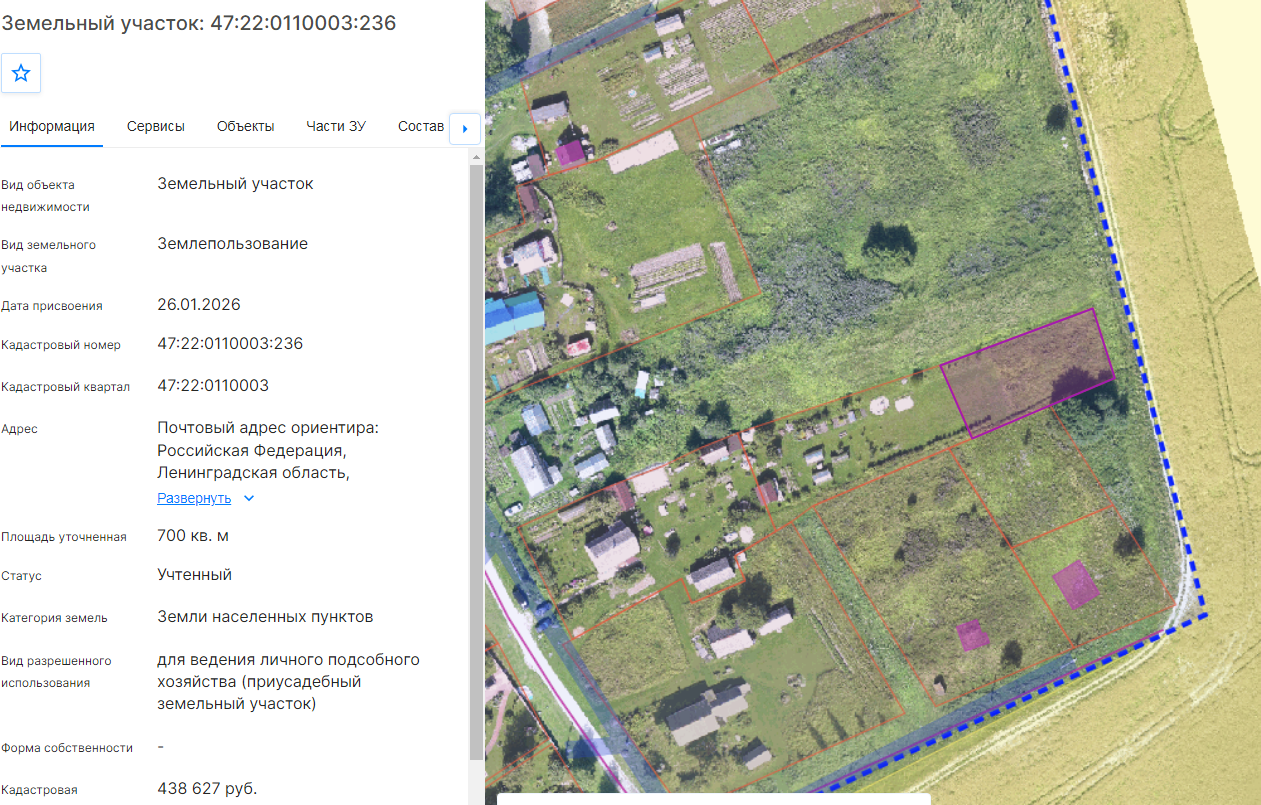Click the white panel at the map bottom
This screenshot has height=805, width=1261.
[x=714, y=799]
